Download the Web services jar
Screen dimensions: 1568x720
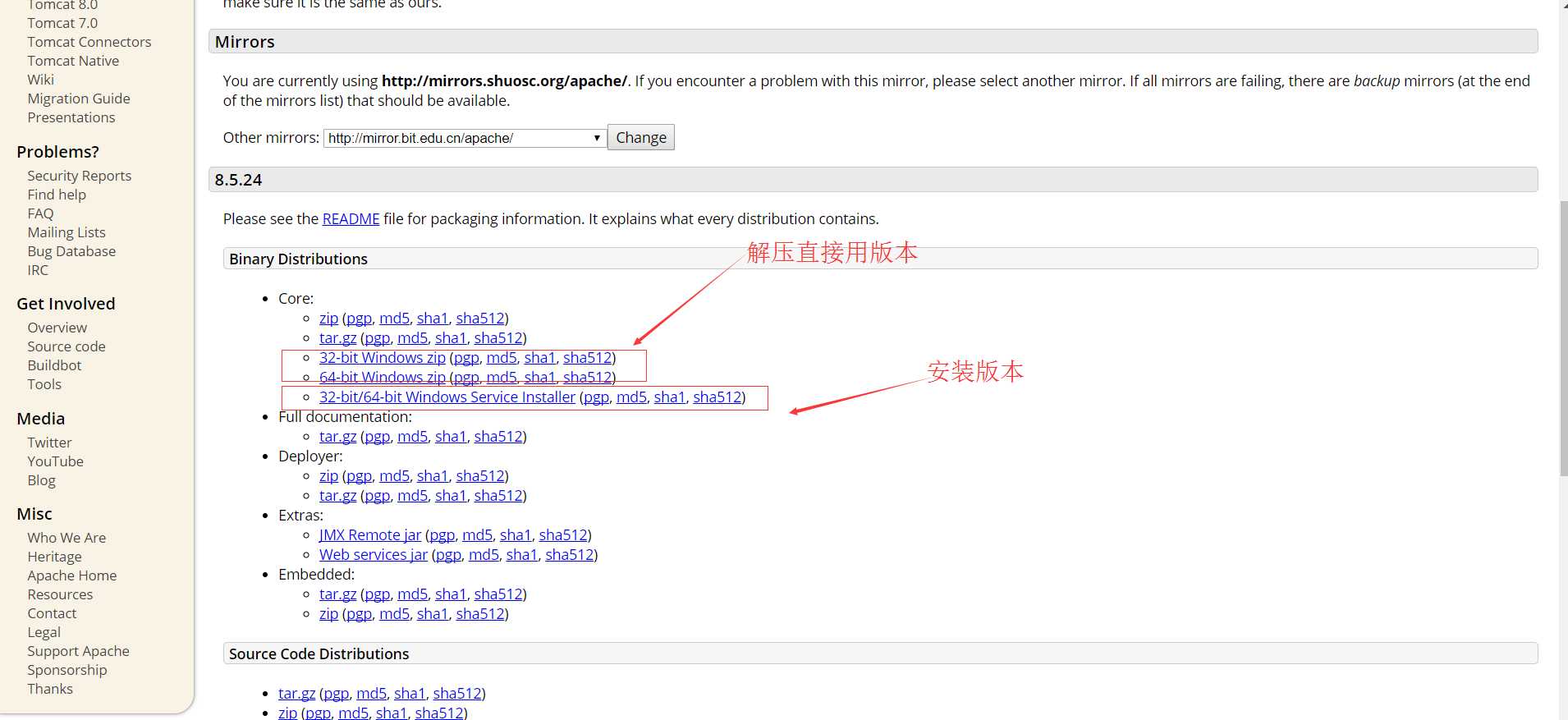374,554
